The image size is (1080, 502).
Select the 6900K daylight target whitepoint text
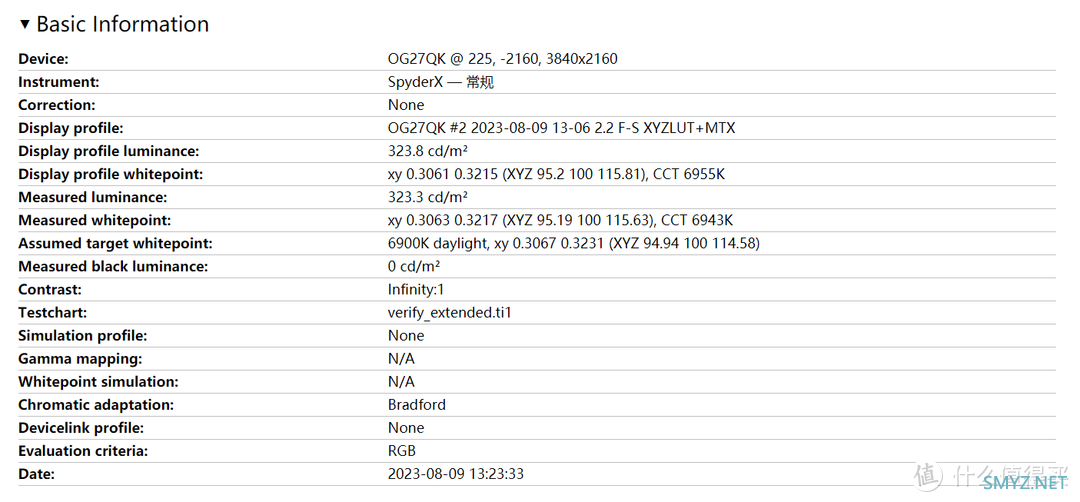[437, 244]
